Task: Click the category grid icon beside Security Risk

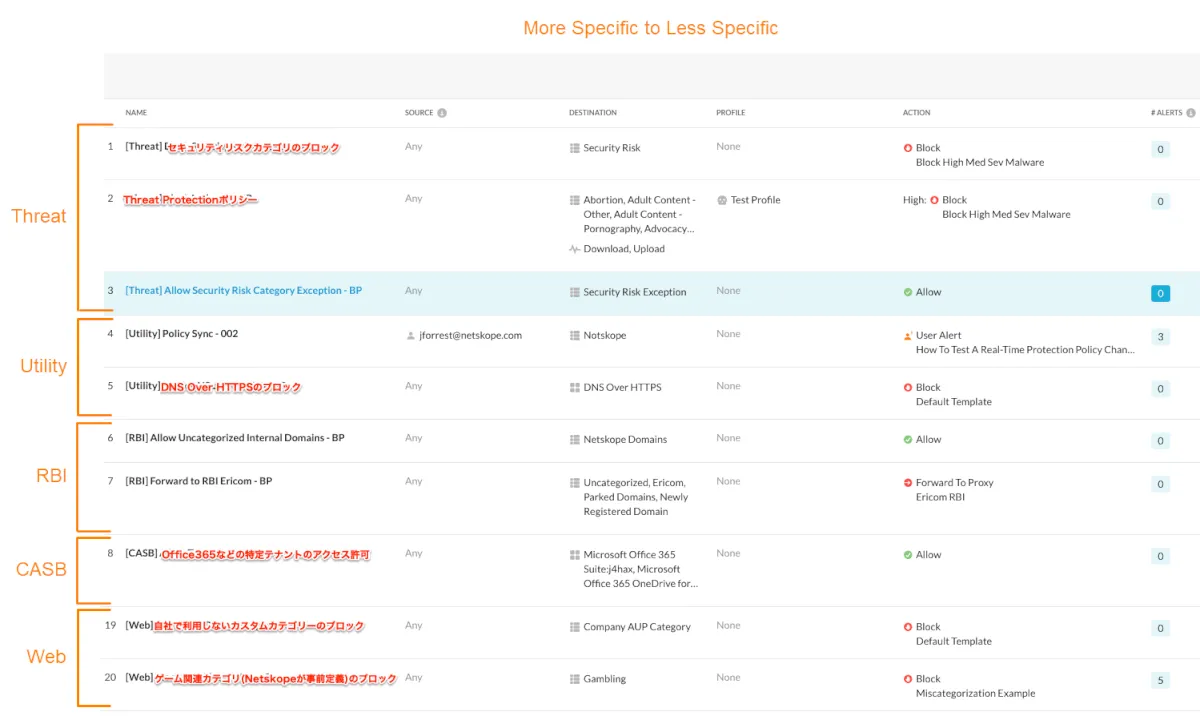Action: click(x=575, y=148)
